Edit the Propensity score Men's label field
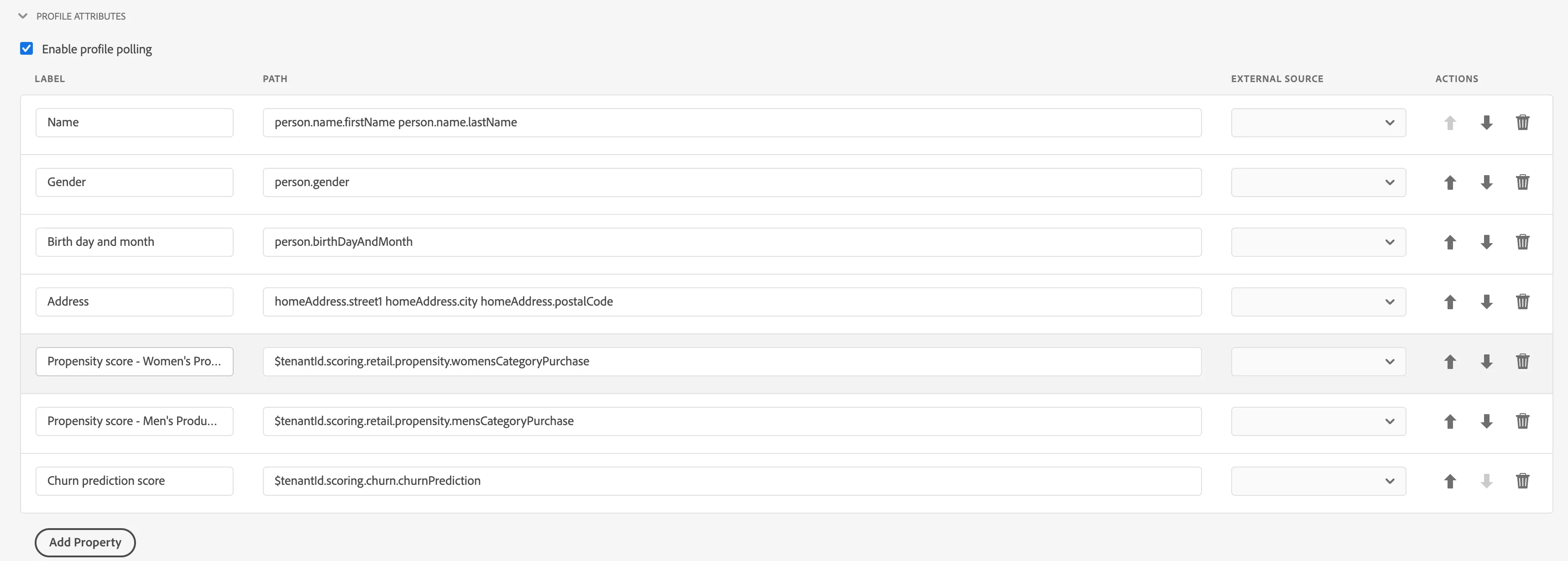Viewport: 1568px width, 561px height. 135,421
